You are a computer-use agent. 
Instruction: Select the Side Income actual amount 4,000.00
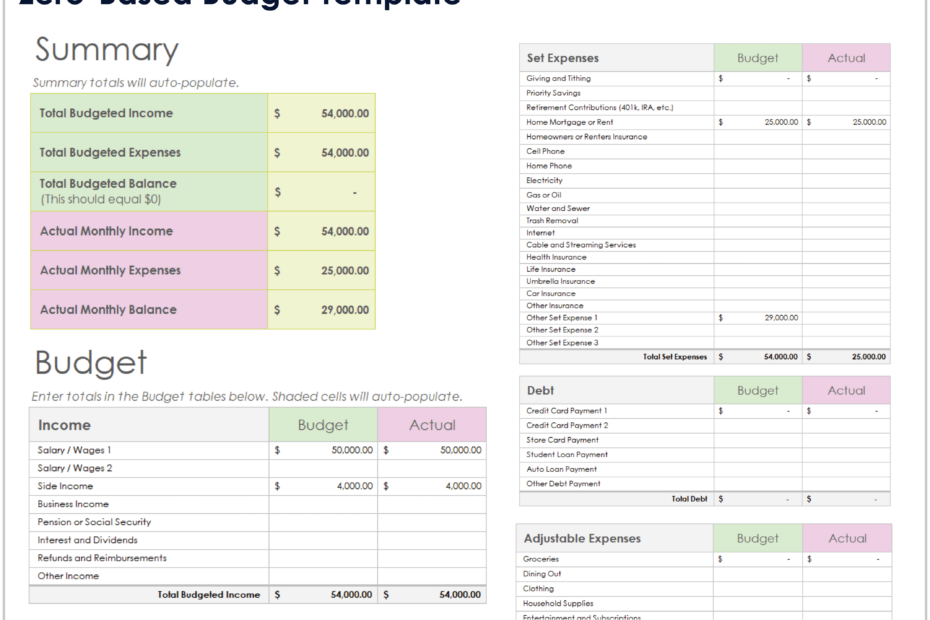(464, 486)
